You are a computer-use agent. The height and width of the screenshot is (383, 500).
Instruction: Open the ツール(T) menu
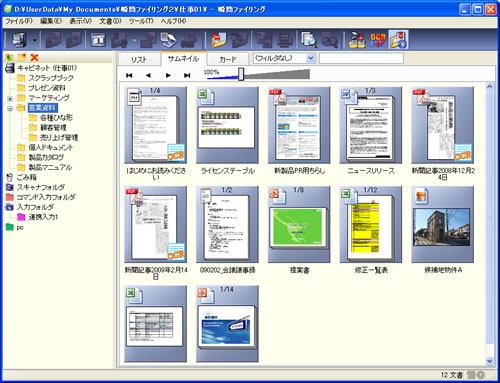pyautogui.click(x=141, y=21)
